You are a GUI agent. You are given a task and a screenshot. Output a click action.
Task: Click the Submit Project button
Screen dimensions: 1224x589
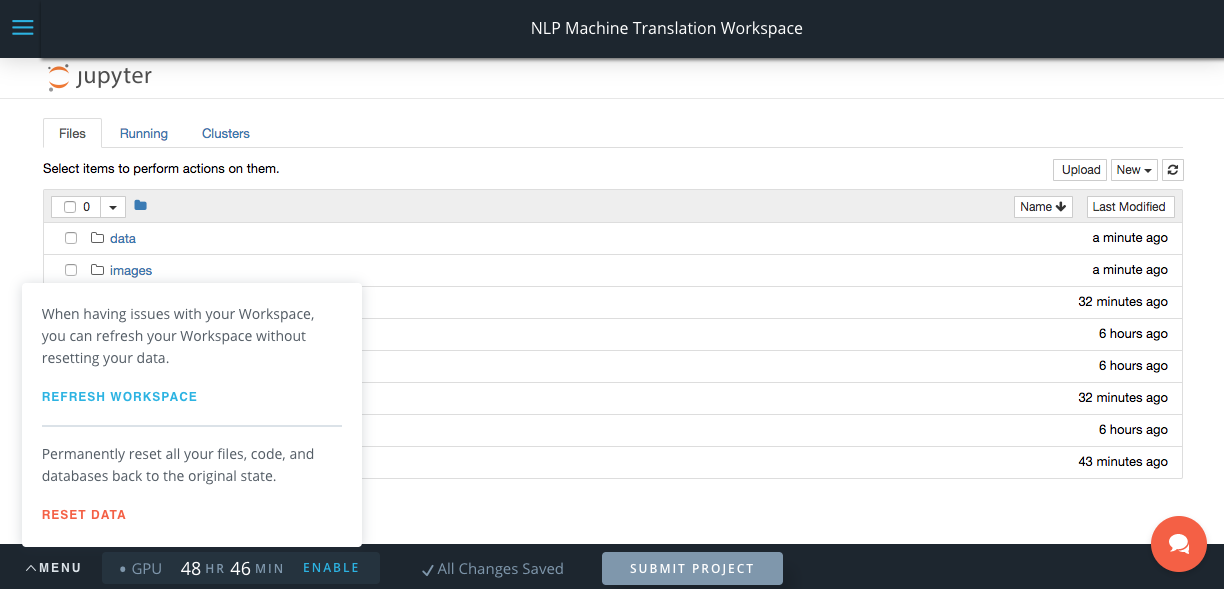coord(692,568)
